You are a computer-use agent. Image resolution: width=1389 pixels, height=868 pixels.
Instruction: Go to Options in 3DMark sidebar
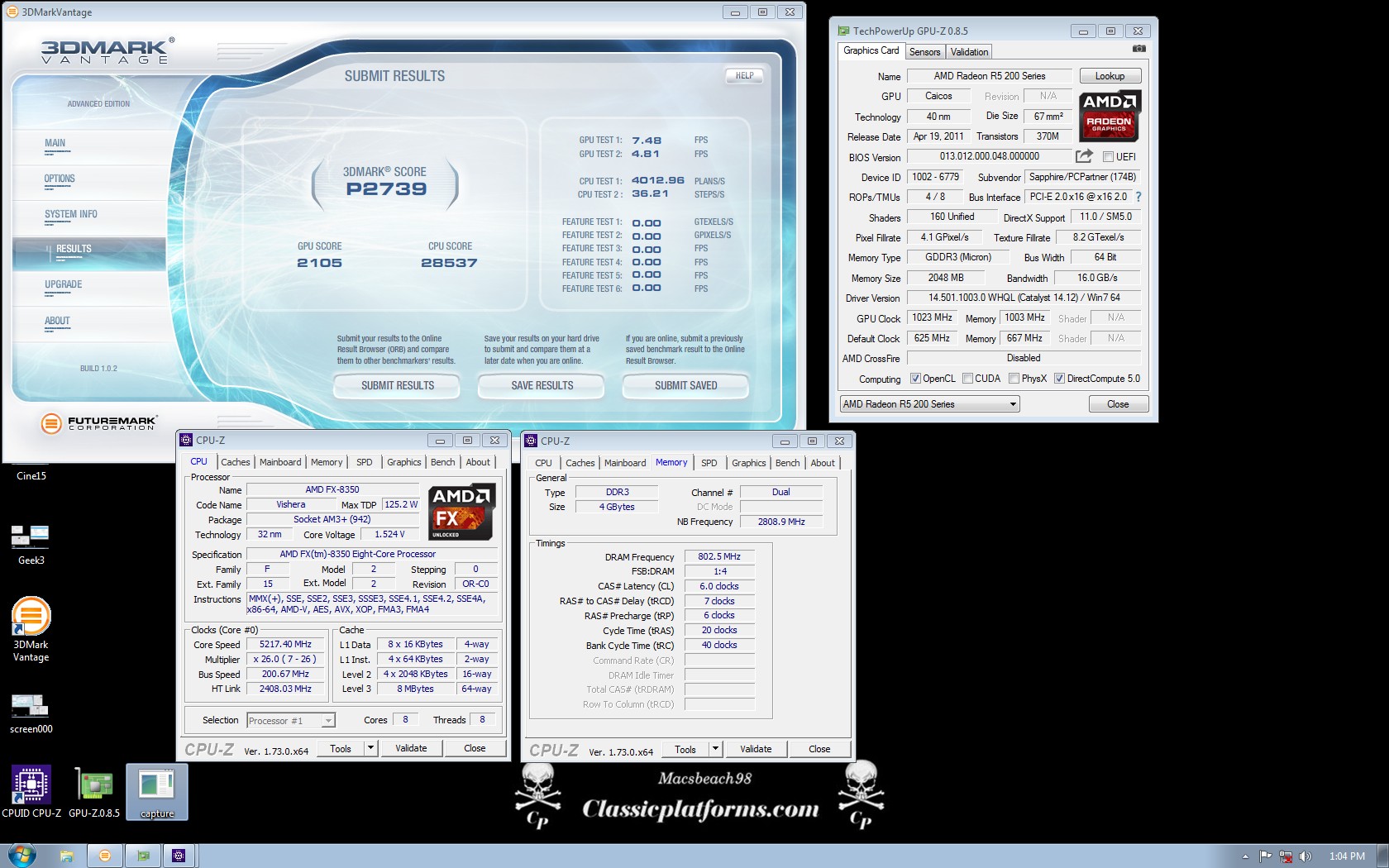(x=60, y=179)
